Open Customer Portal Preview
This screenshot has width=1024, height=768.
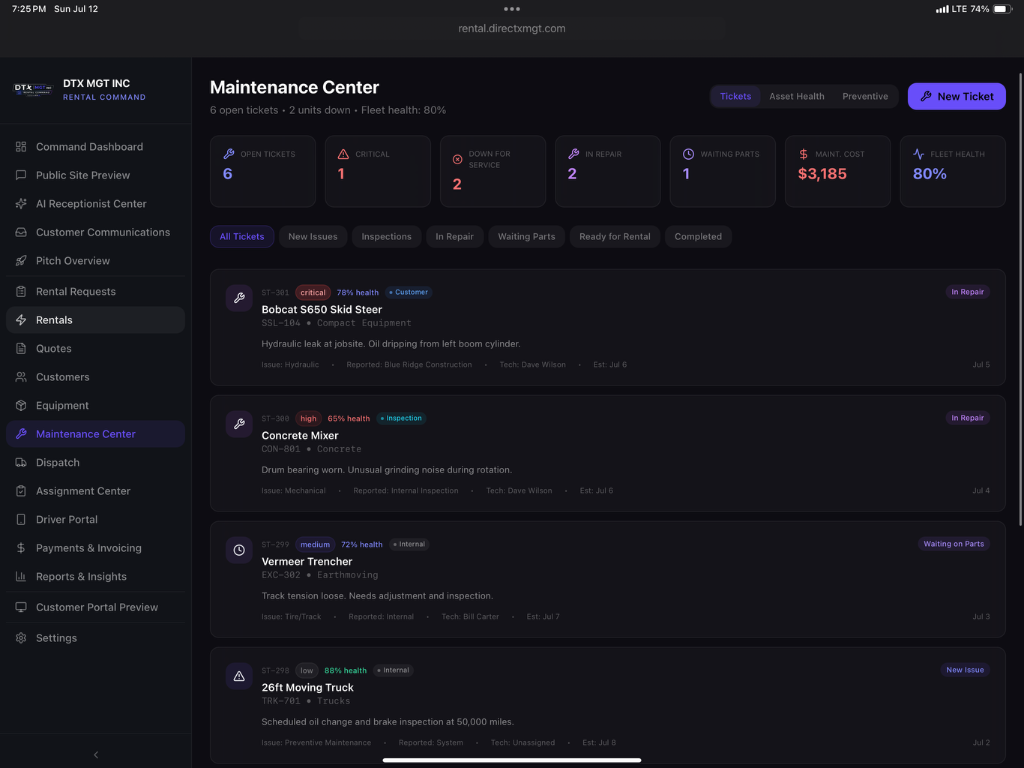pyautogui.click(x=95, y=607)
